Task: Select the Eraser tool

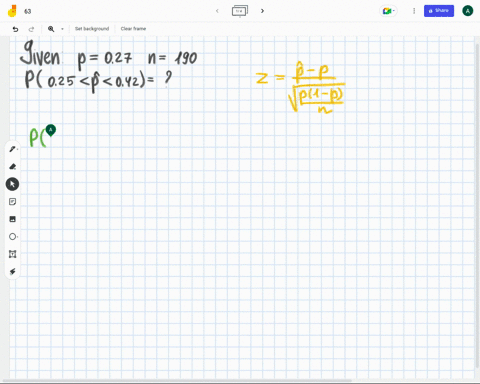Action: coord(13,167)
